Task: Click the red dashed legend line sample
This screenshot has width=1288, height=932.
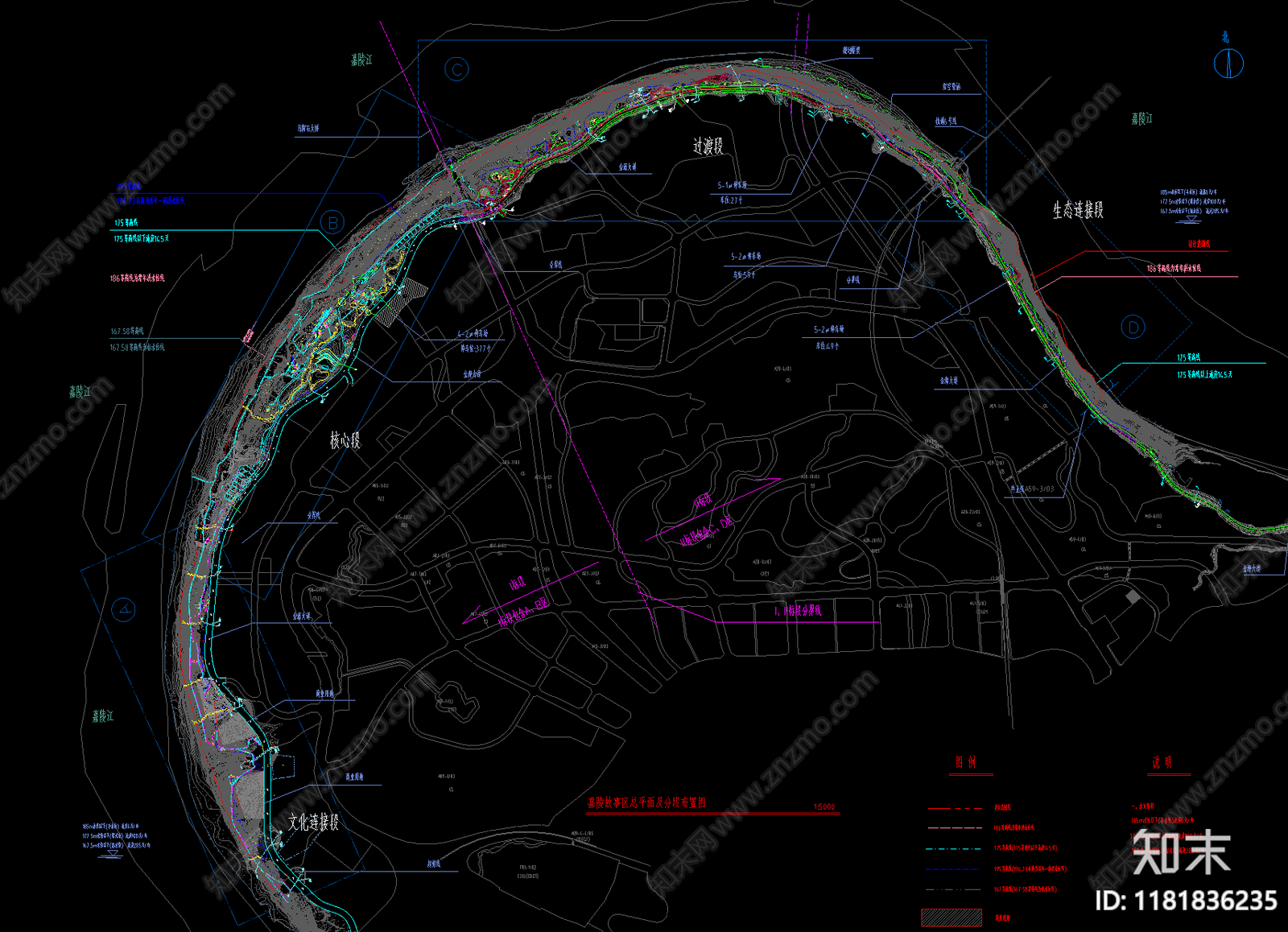Action: coord(955,807)
